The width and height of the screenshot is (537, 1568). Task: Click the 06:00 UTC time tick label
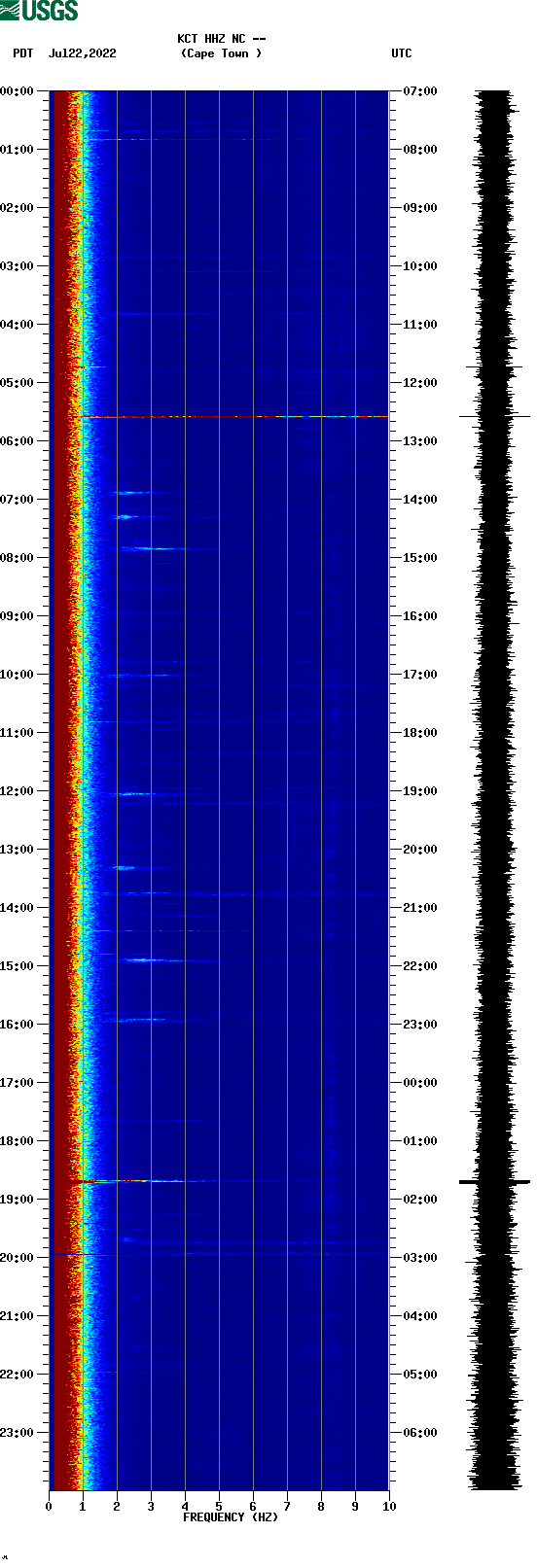pos(420,1433)
